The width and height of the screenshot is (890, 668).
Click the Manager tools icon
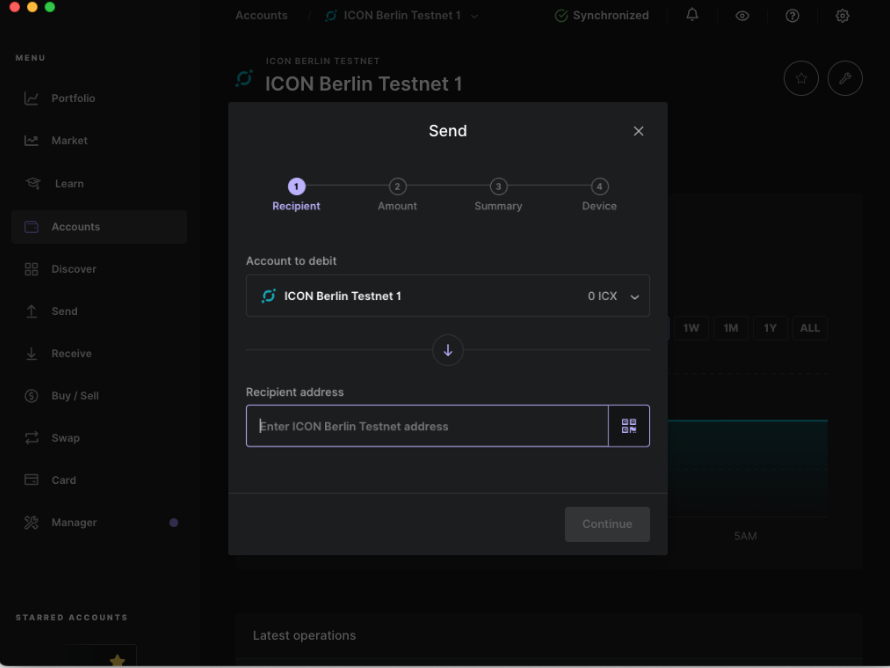(32, 523)
